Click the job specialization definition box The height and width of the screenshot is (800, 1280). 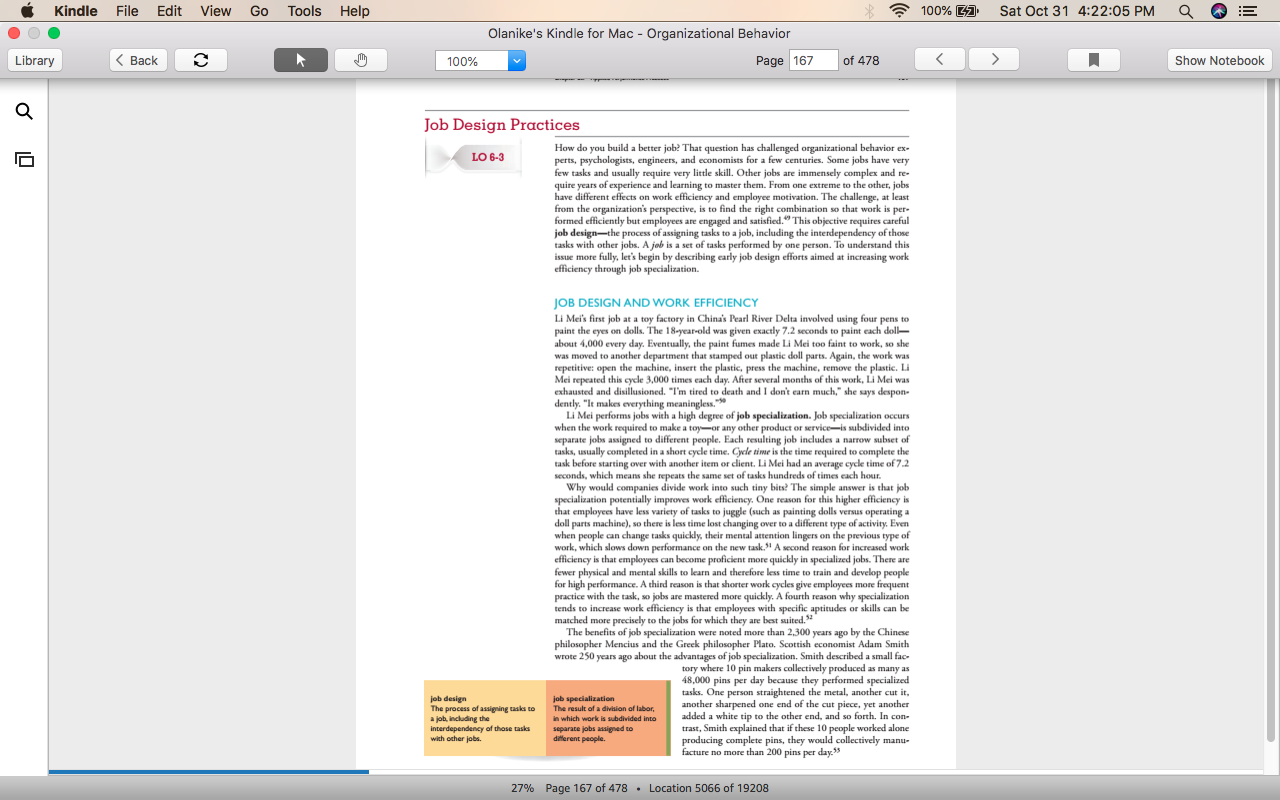pyautogui.click(x=607, y=718)
